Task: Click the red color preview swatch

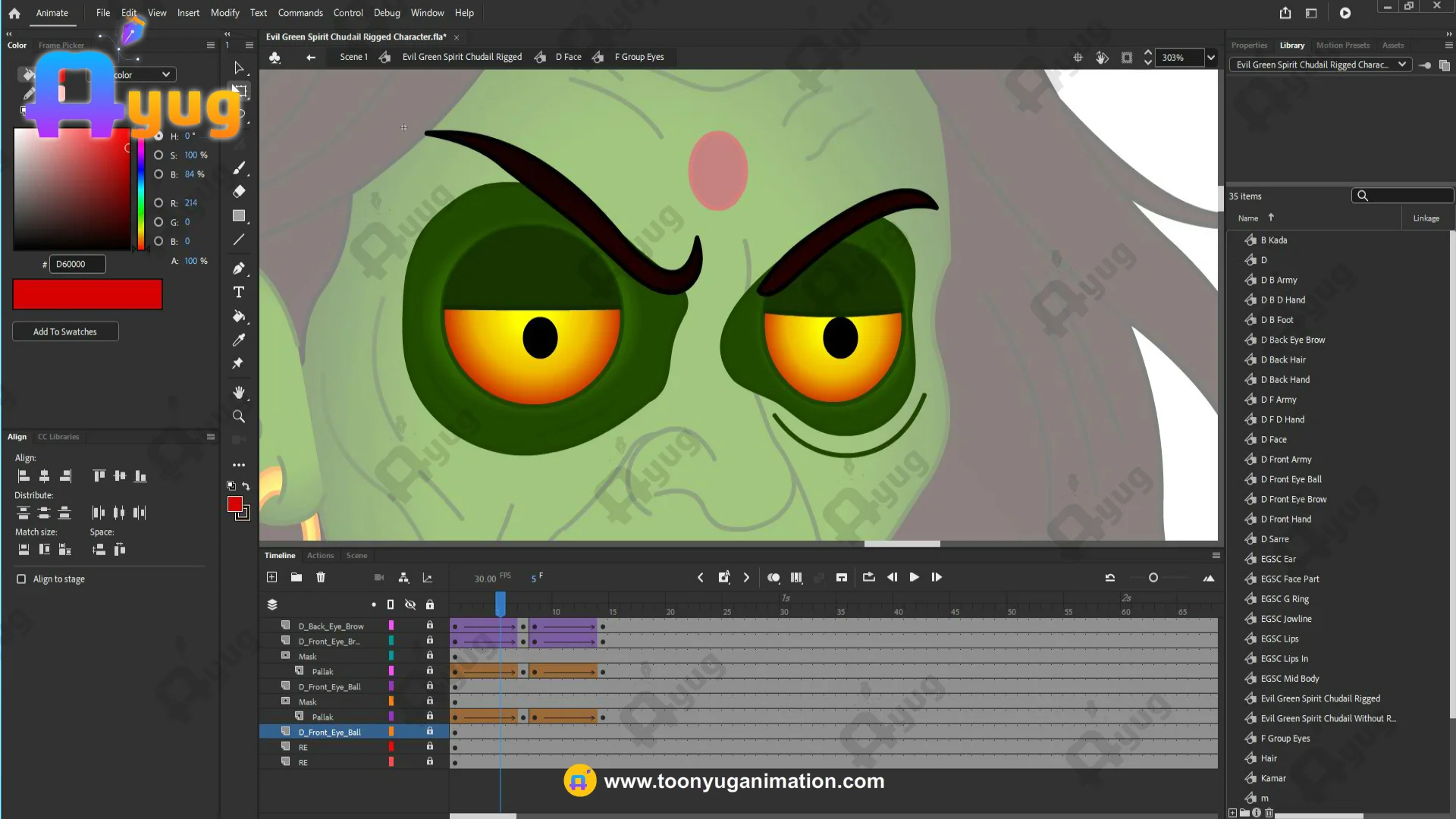Action: click(x=87, y=294)
